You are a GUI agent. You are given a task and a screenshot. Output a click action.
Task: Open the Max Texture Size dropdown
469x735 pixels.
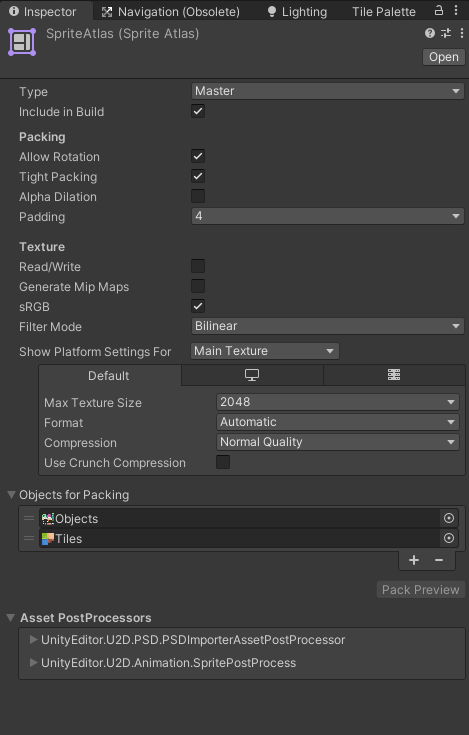point(337,402)
